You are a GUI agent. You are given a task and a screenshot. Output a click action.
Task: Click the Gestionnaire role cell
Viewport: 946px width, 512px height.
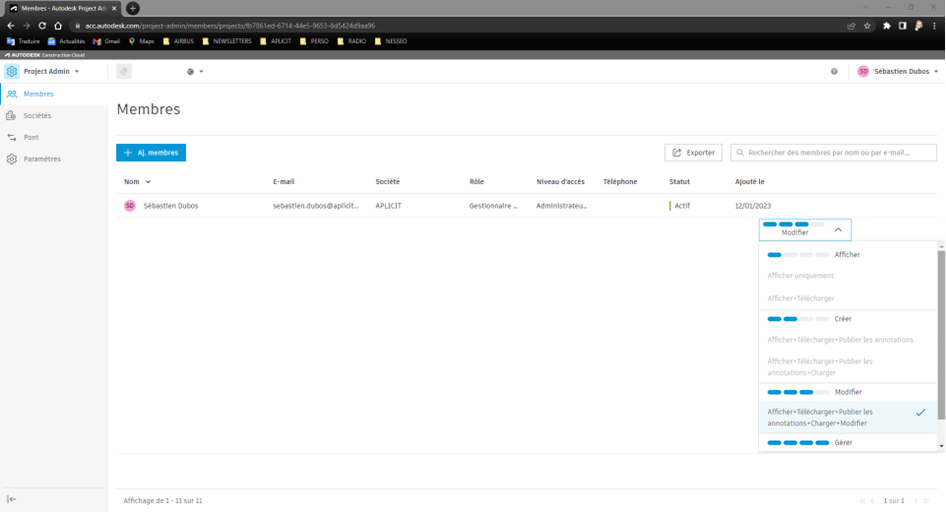(x=494, y=206)
